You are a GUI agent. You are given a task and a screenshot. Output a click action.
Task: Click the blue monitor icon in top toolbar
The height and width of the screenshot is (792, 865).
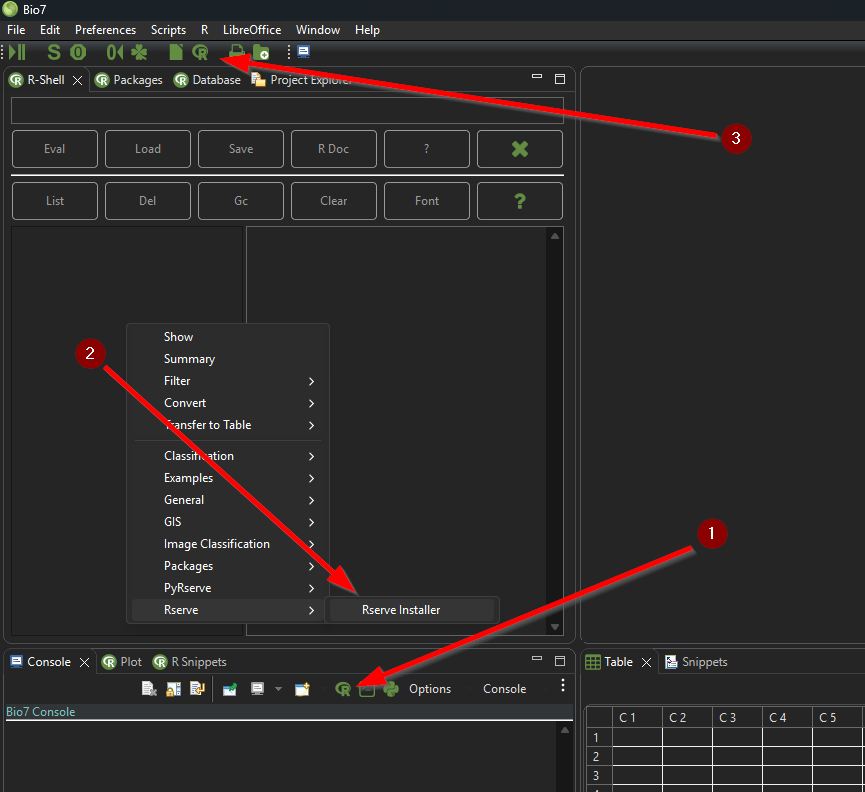303,51
